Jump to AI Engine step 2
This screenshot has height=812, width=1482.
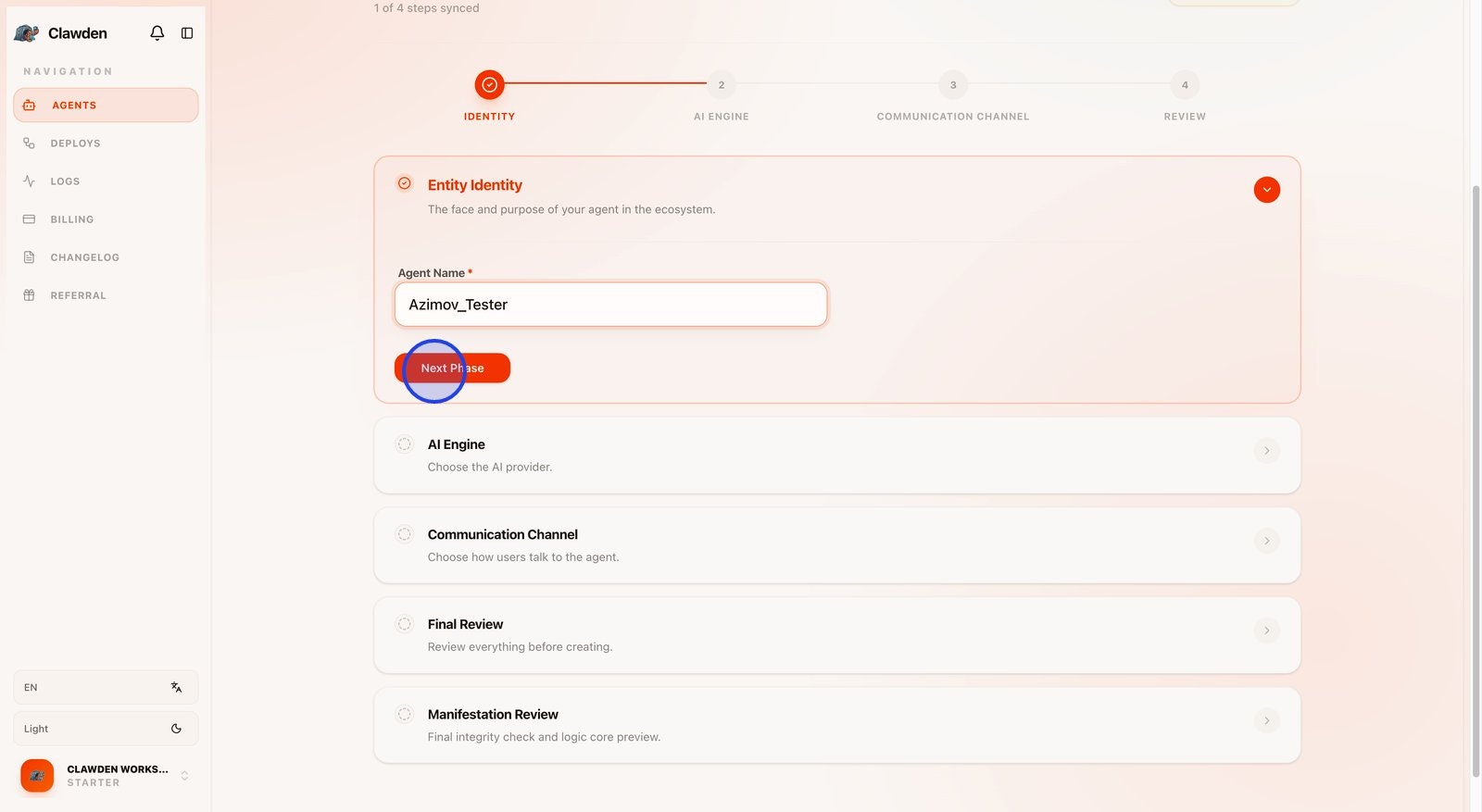tap(722, 85)
